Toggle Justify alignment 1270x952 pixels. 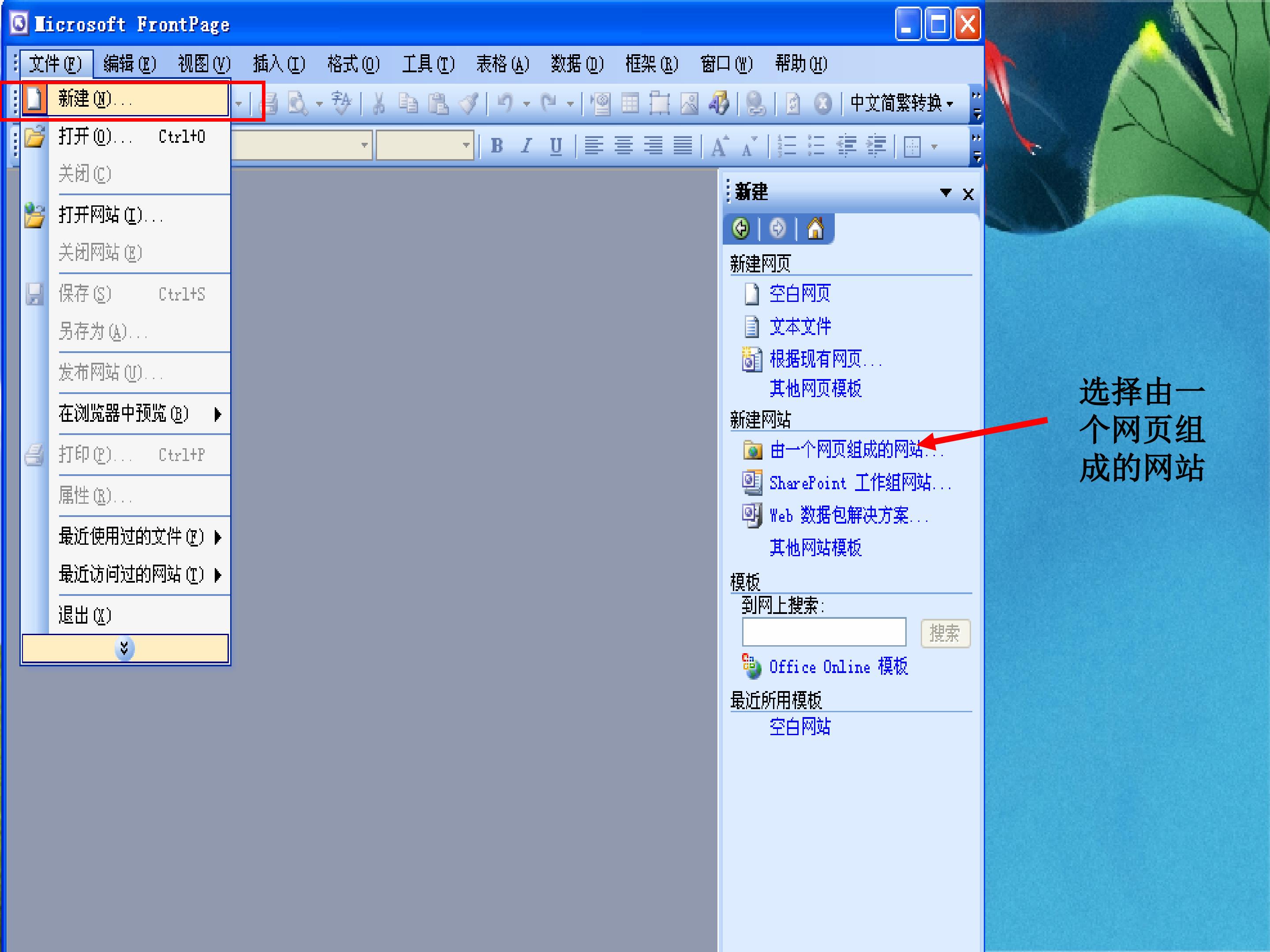coord(683,146)
